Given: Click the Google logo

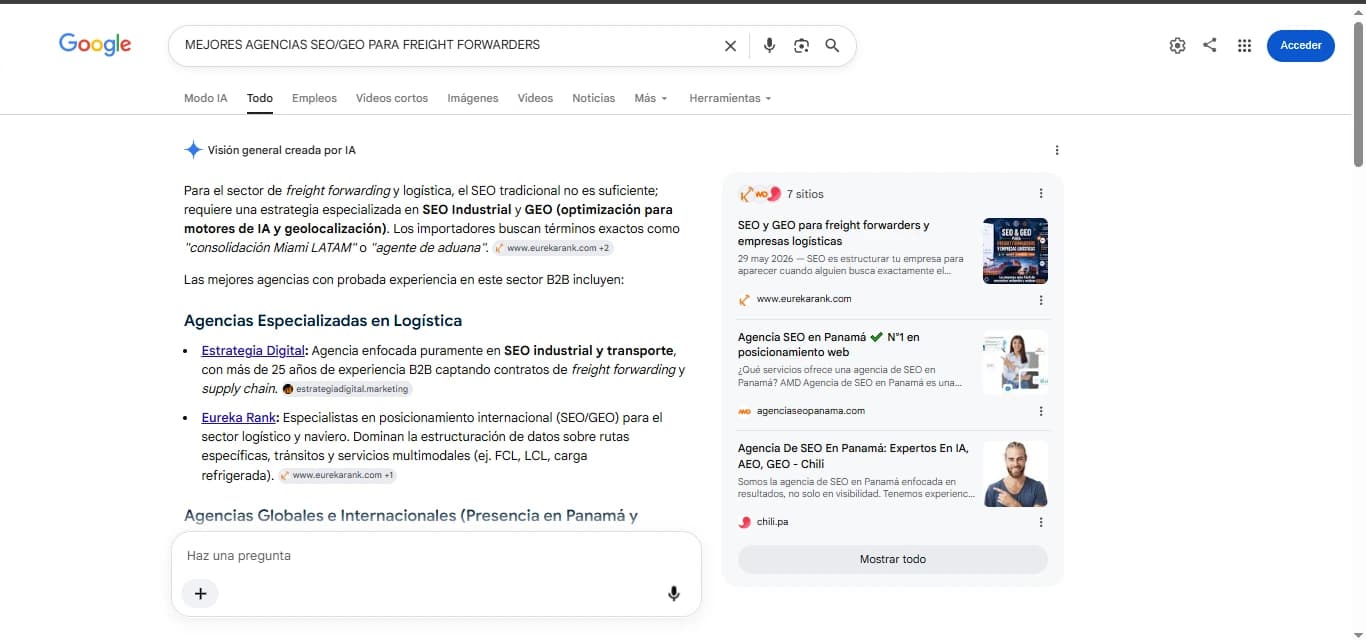Looking at the screenshot, I should [x=95, y=44].
